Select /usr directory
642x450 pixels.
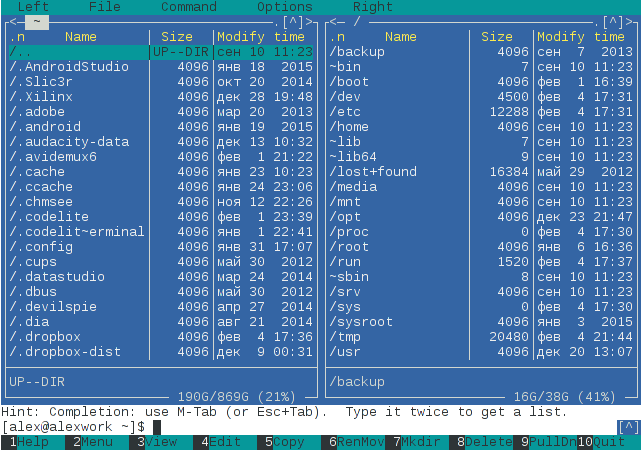tap(482, 352)
